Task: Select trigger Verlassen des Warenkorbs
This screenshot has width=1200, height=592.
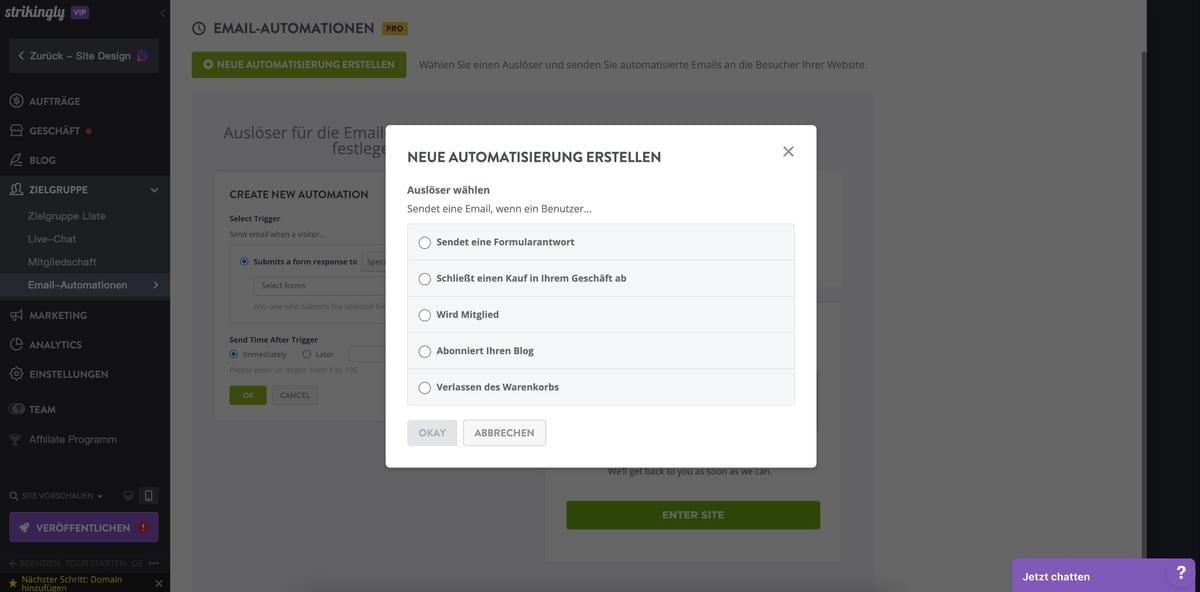Action: pos(424,386)
